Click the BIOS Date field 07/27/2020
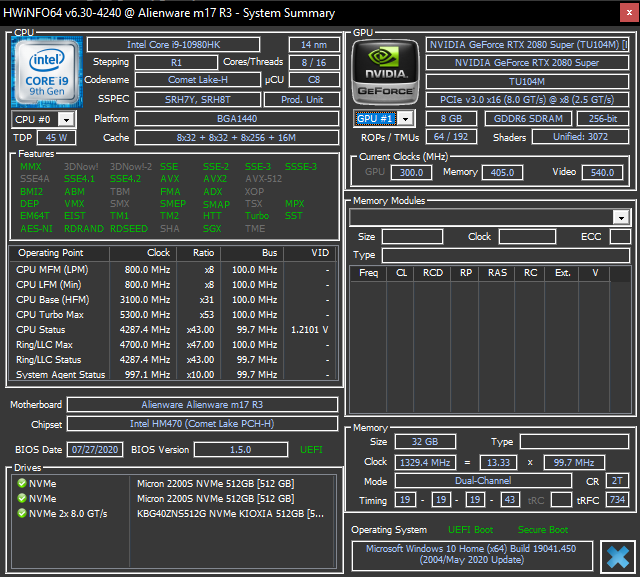640x577 pixels. pyautogui.click(x=96, y=449)
